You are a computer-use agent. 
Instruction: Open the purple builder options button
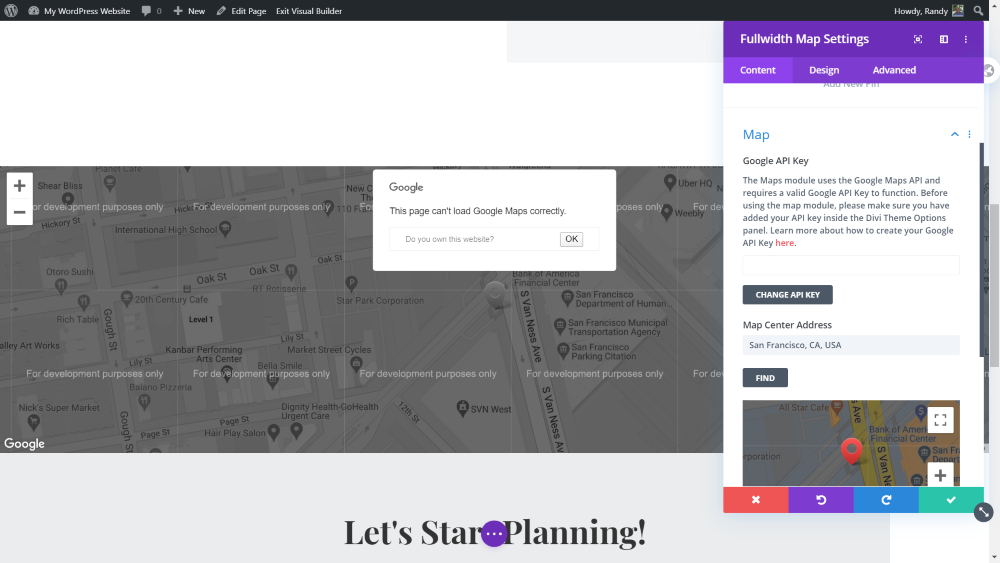click(x=494, y=534)
